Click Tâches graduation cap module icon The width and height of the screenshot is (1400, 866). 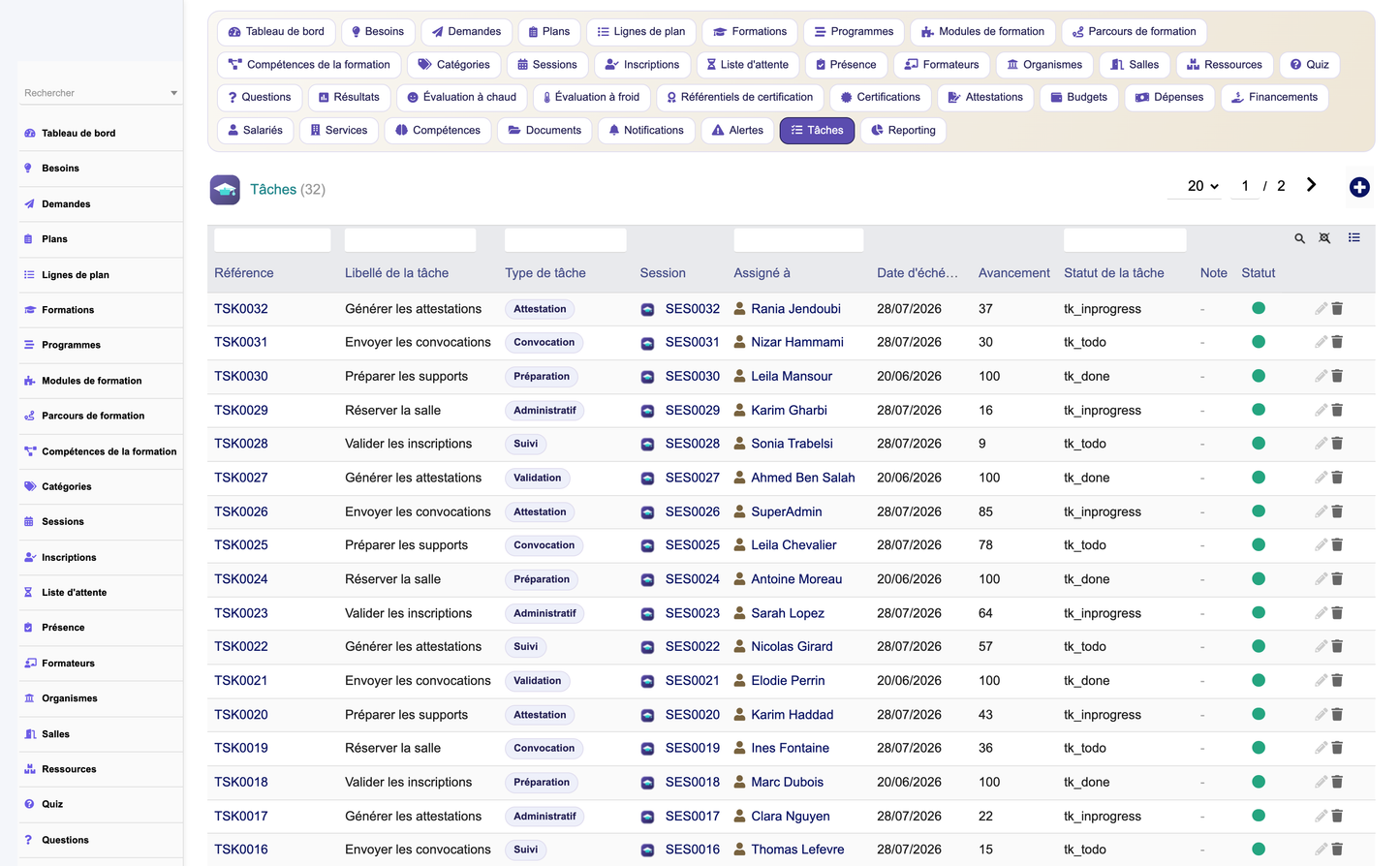click(225, 189)
